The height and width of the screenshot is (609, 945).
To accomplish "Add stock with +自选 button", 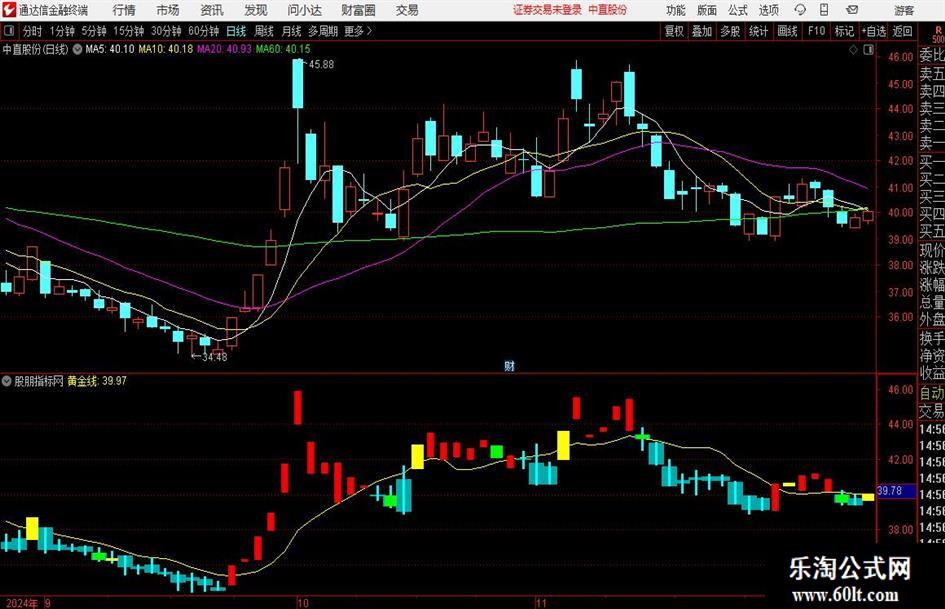I will pos(873,31).
